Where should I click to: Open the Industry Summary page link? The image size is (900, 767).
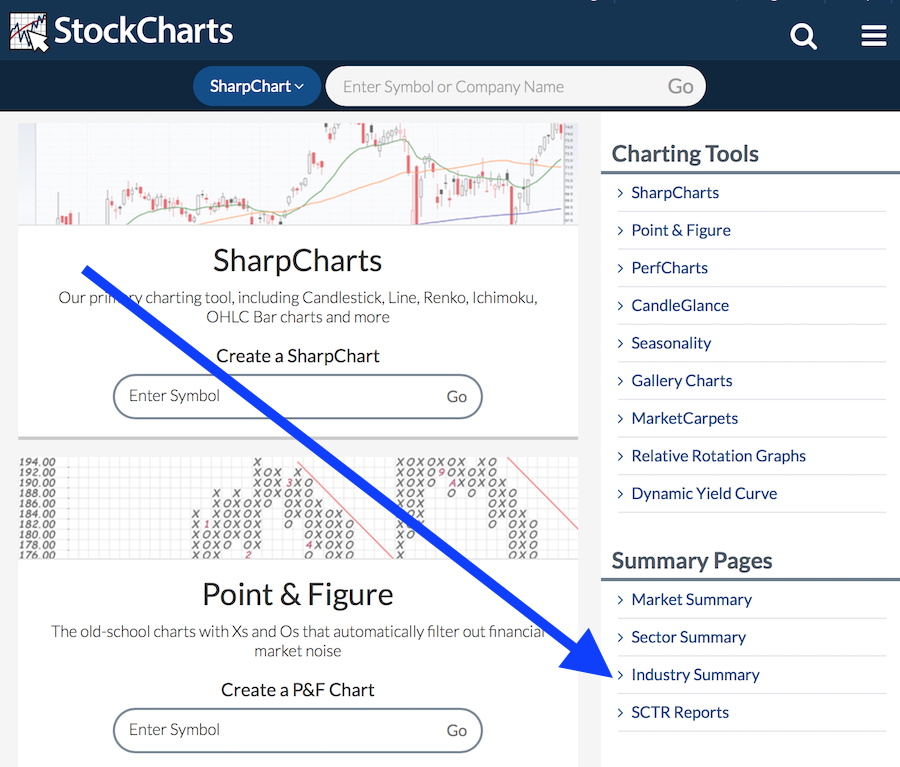[x=695, y=675]
